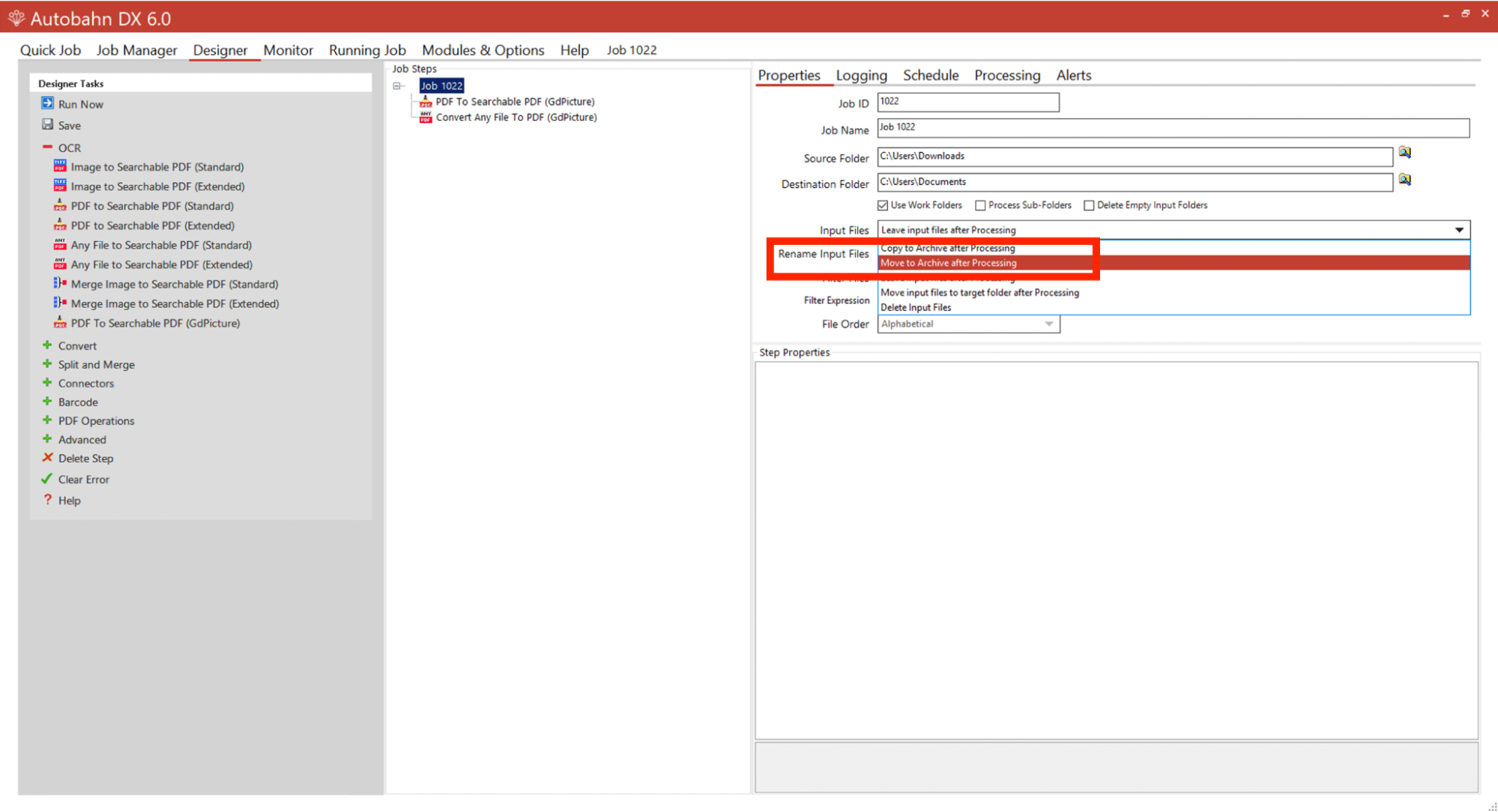1498x812 pixels.
Task: Browse for Source Folder using magnifier icon
Action: (1405, 153)
